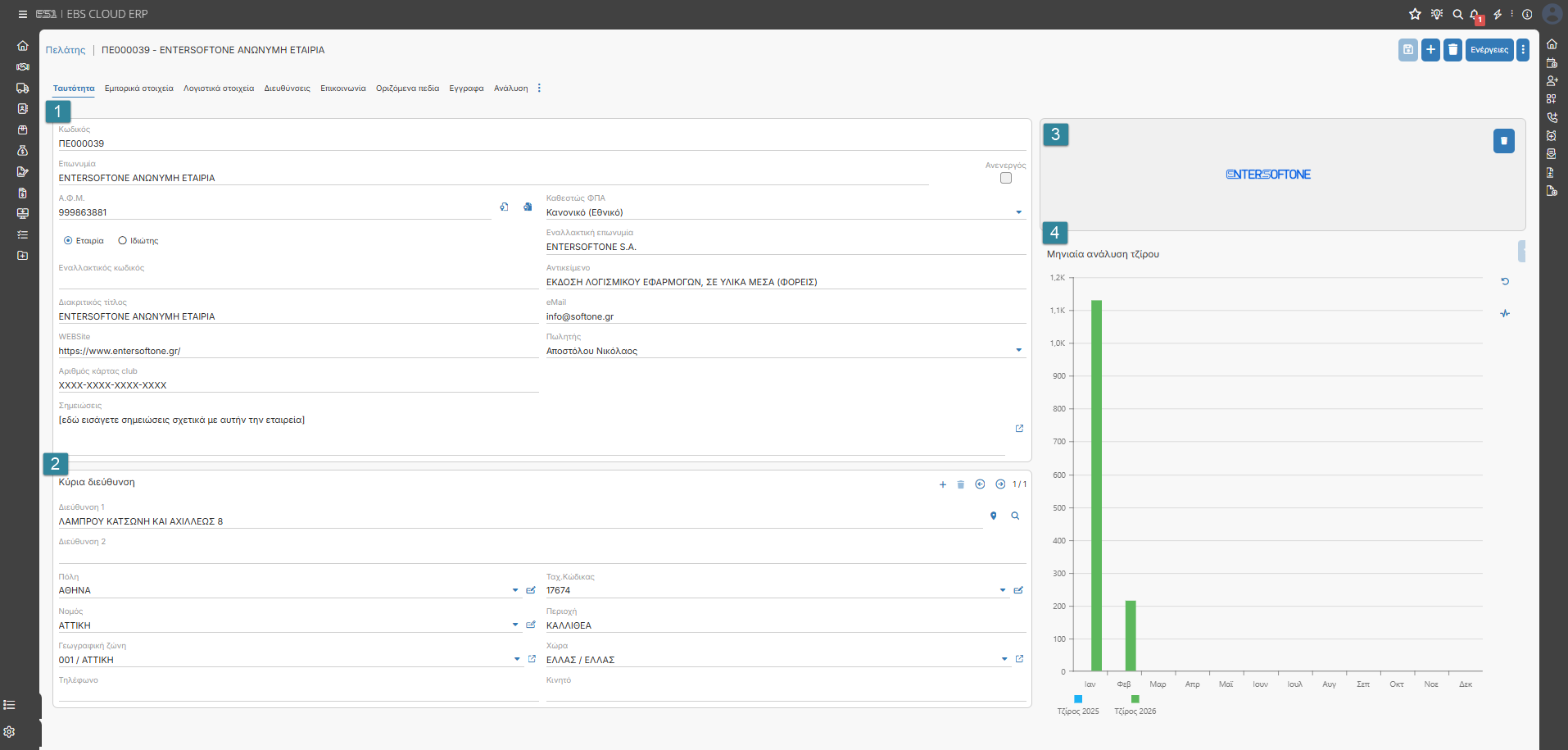The image size is (1568, 750).
Task: Open the settings gear at sidebar bottom
Action: [x=9, y=732]
